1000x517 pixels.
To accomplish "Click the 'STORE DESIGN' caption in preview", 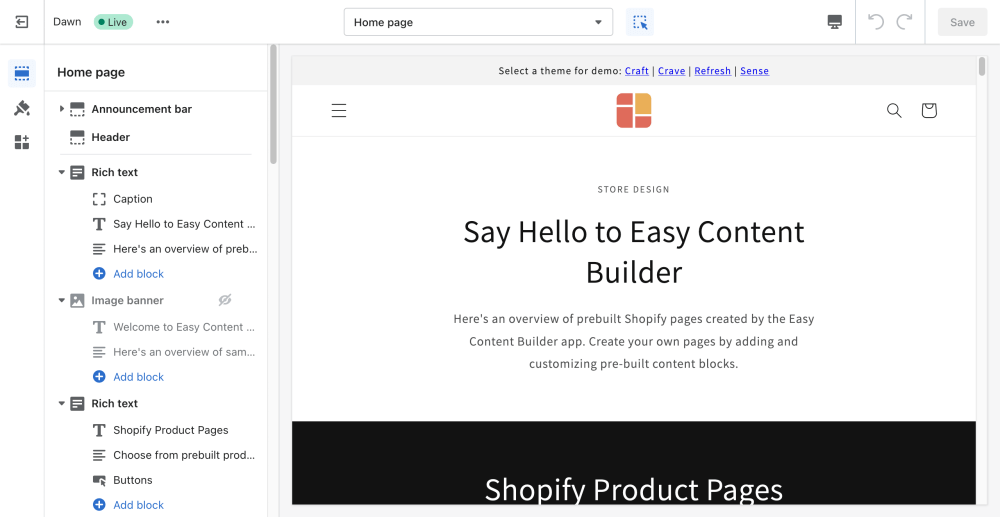I will [634, 189].
